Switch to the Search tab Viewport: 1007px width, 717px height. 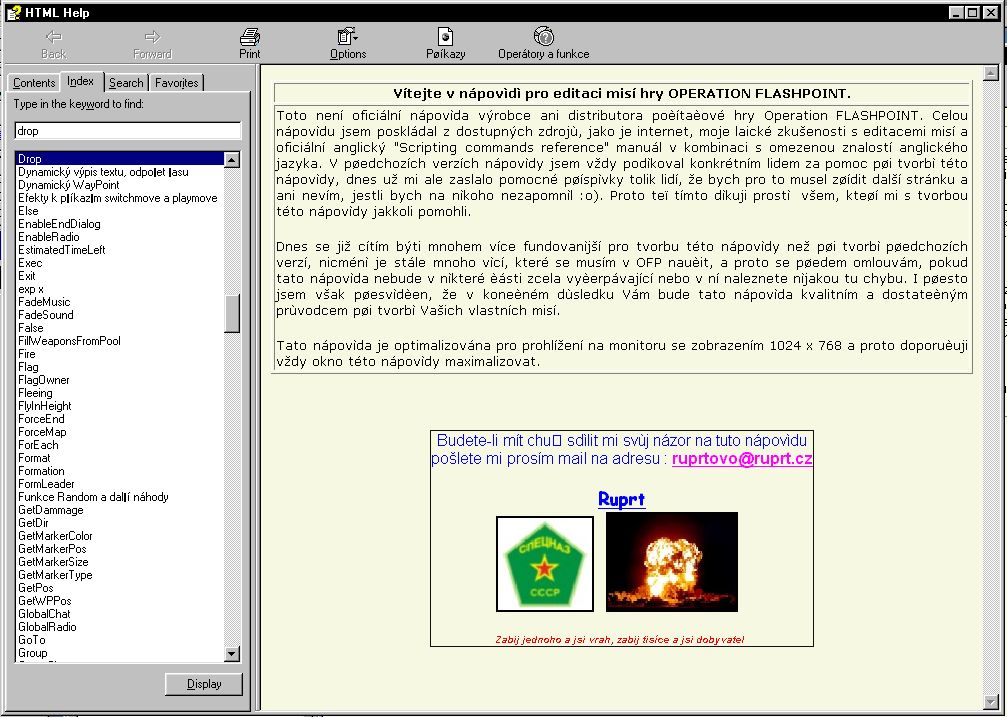(x=126, y=83)
